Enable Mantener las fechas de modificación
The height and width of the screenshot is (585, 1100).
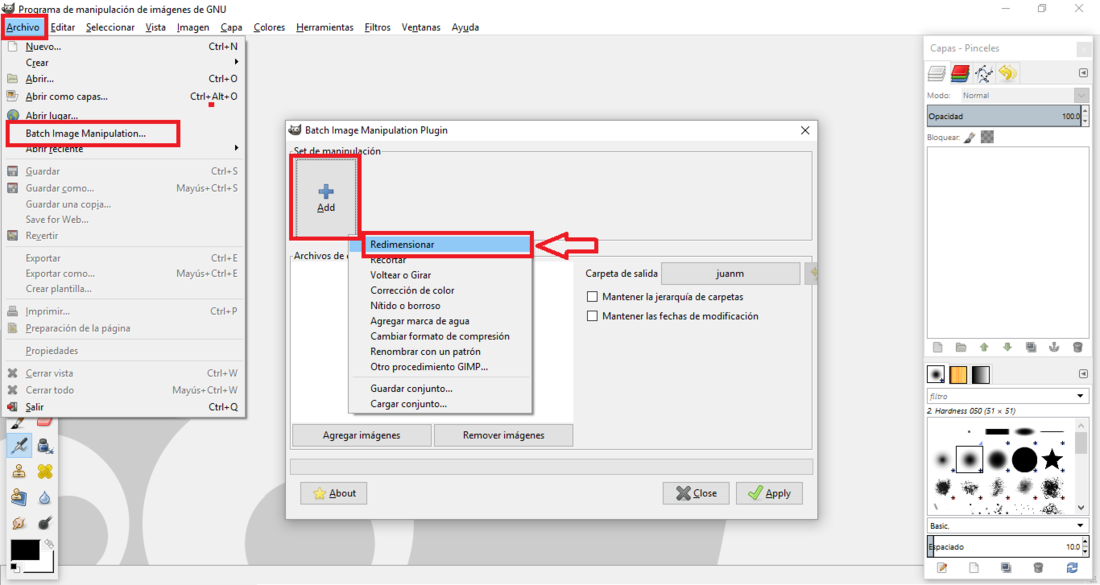coord(592,316)
